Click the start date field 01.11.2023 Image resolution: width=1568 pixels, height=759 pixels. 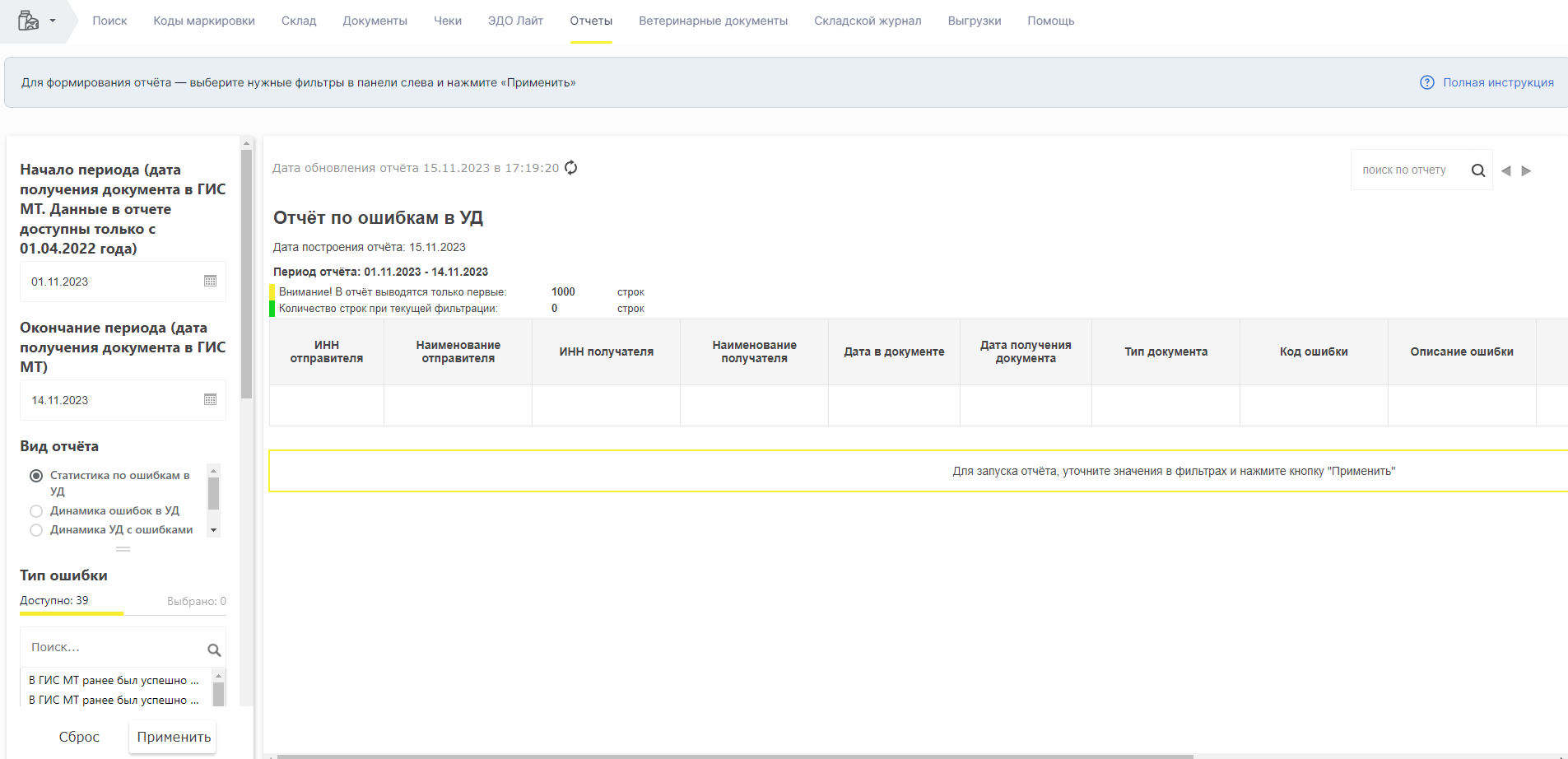(x=123, y=282)
